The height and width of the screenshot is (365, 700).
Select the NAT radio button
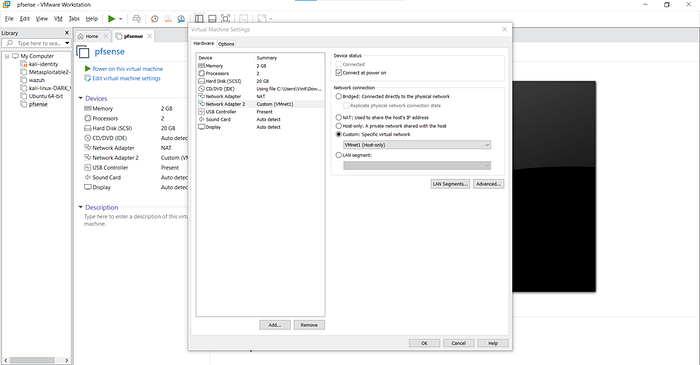click(x=338, y=117)
